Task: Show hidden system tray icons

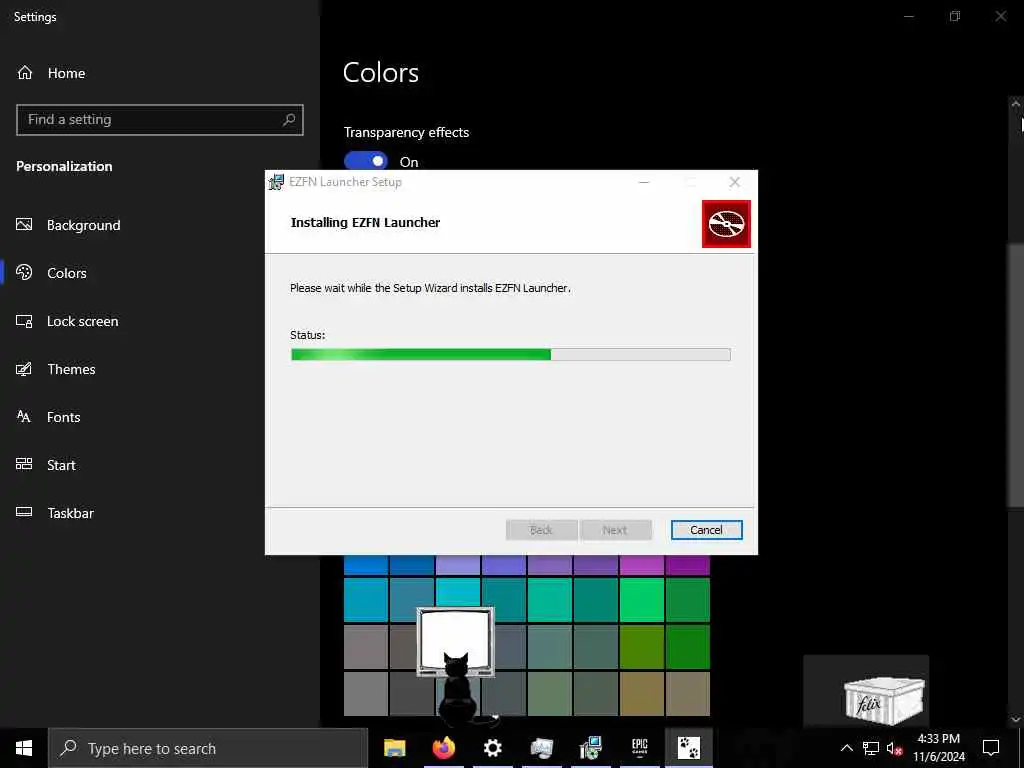Action: tap(846, 748)
